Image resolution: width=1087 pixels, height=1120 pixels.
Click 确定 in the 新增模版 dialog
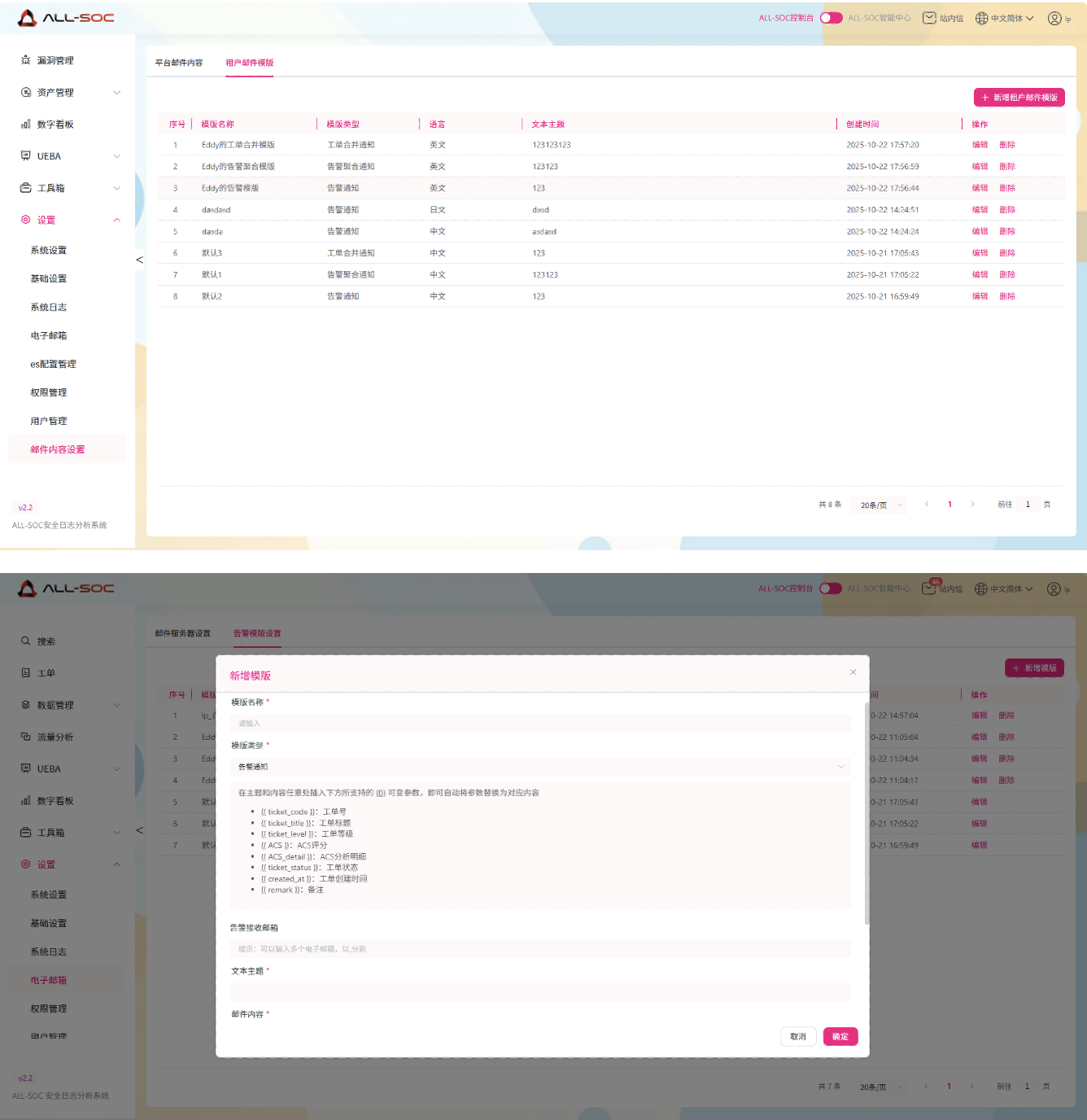840,1036
